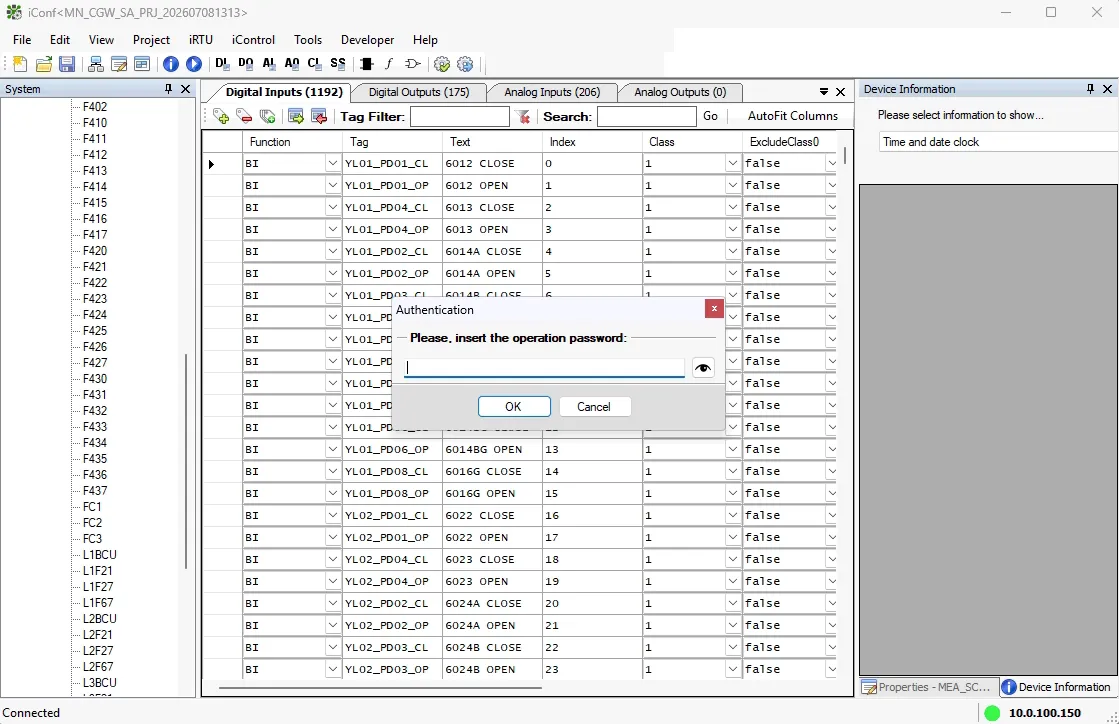Close the Authentication dialog with red X
Screen dimensions: 1119x724
[x=714, y=309]
